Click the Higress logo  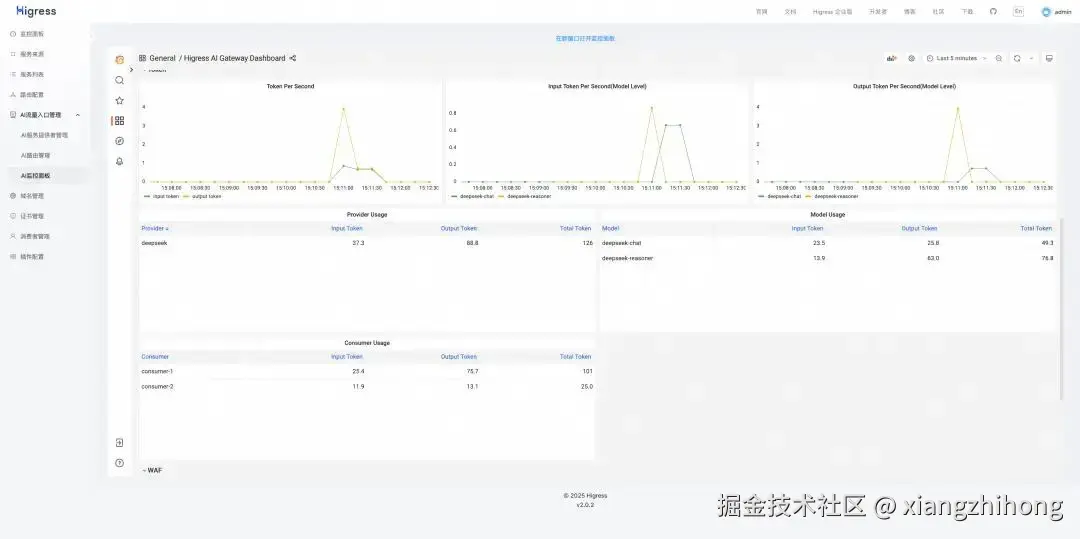click(37, 11)
